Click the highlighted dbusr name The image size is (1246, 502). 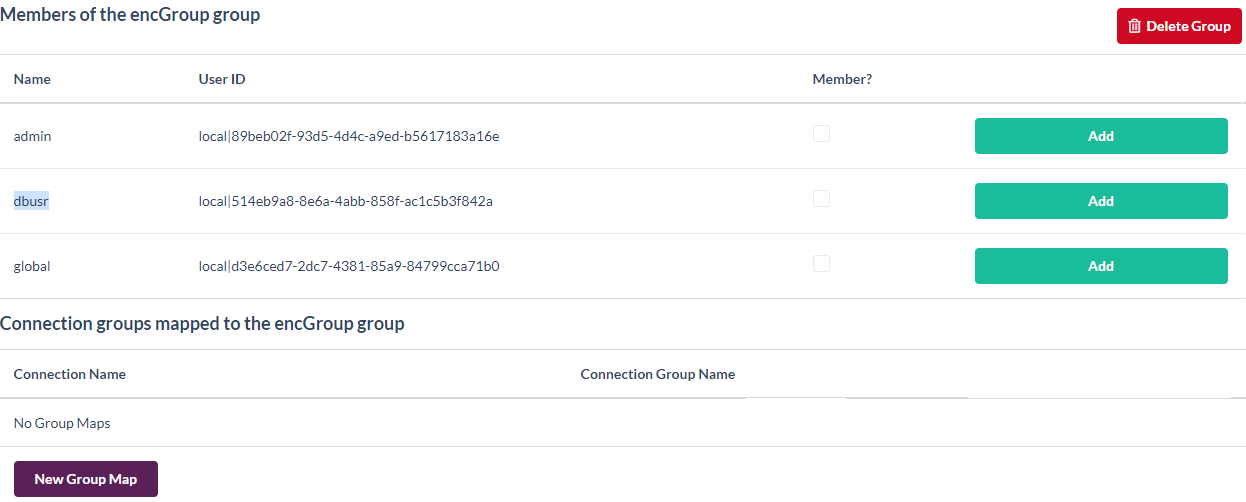[31, 201]
